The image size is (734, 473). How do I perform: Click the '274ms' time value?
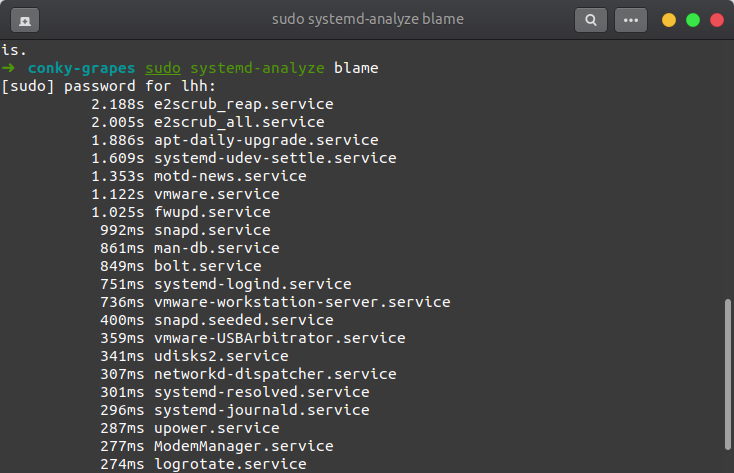click(x=122, y=464)
